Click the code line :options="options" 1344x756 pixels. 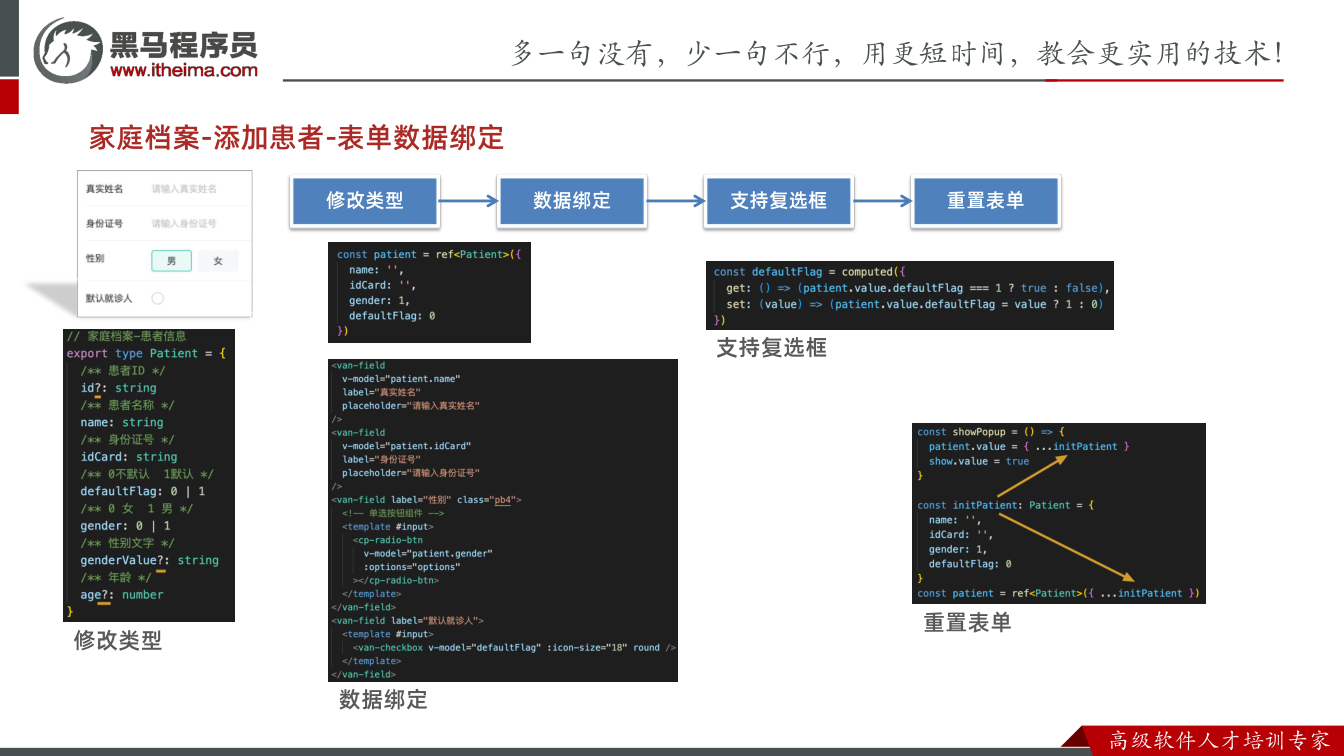tap(411, 567)
